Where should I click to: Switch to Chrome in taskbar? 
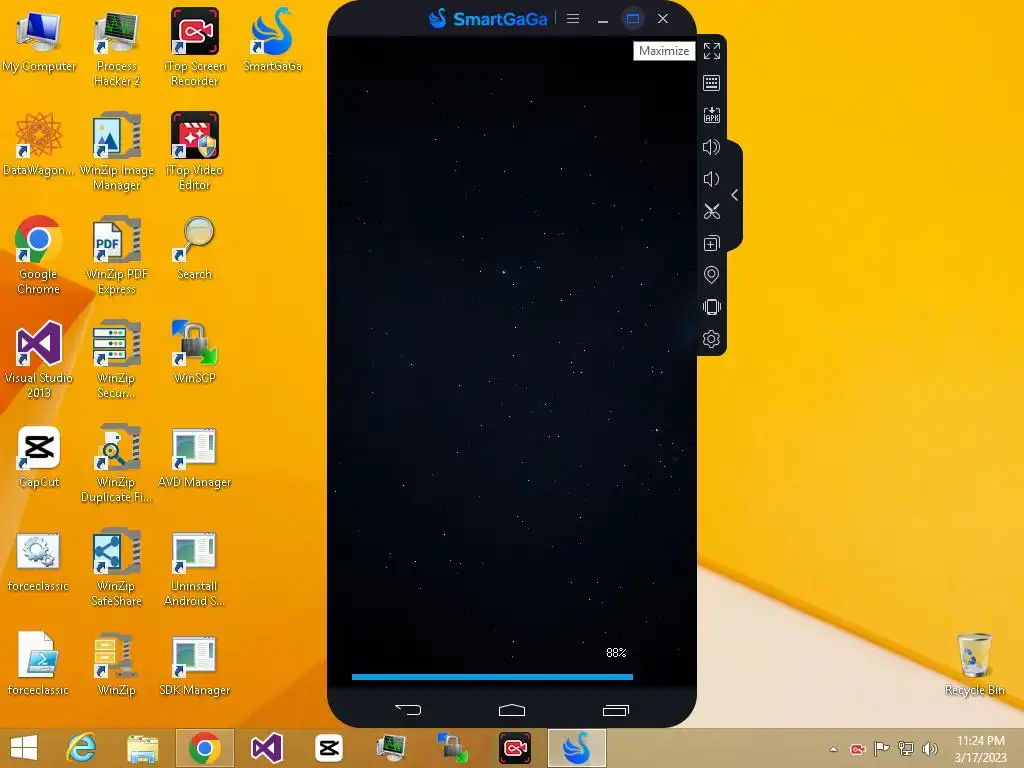[x=204, y=748]
